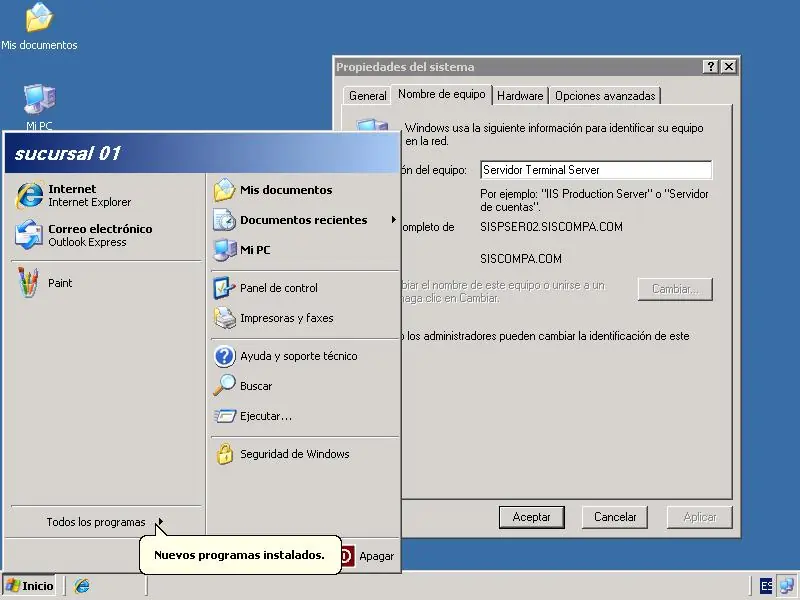Expand Todos los programas arrow
This screenshot has width=800, height=600.
[160, 521]
